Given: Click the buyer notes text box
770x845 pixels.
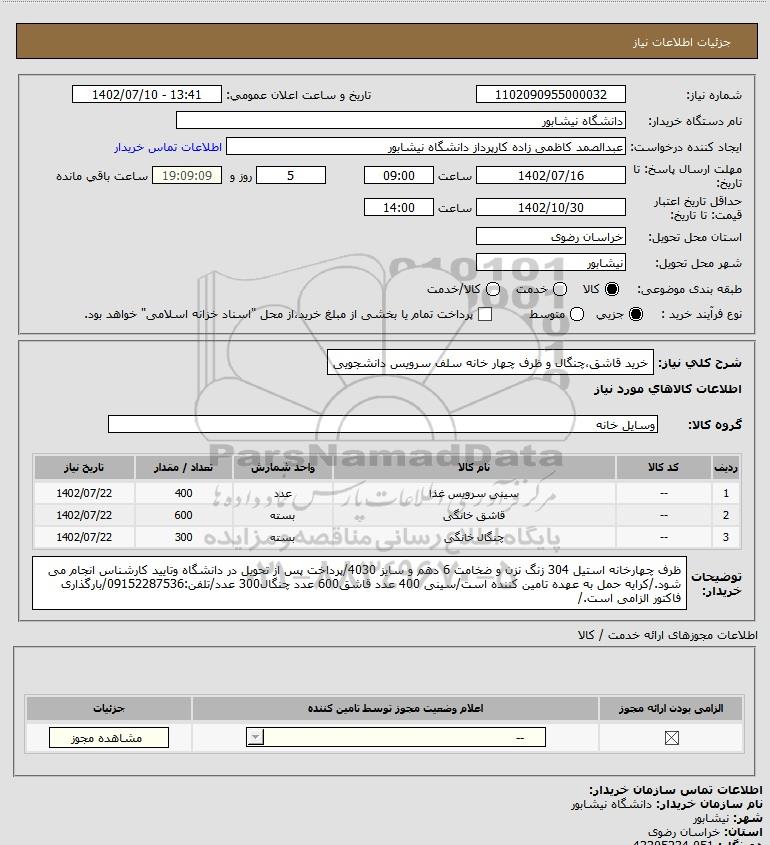Looking at the screenshot, I should 359,583.
